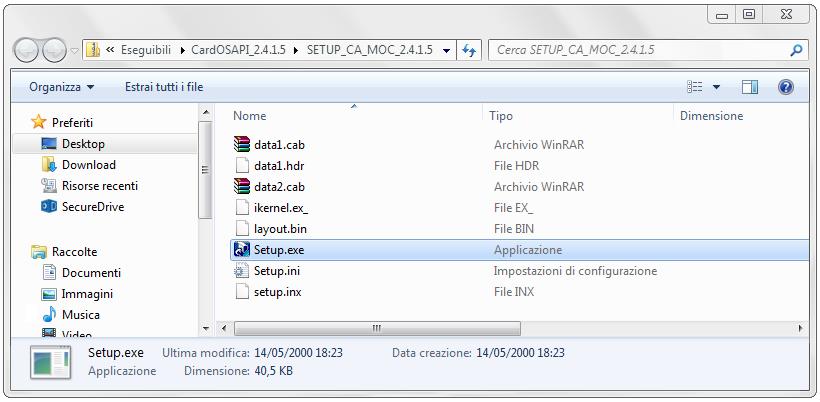Click the Download folder in sidebar

pyautogui.click(x=88, y=165)
